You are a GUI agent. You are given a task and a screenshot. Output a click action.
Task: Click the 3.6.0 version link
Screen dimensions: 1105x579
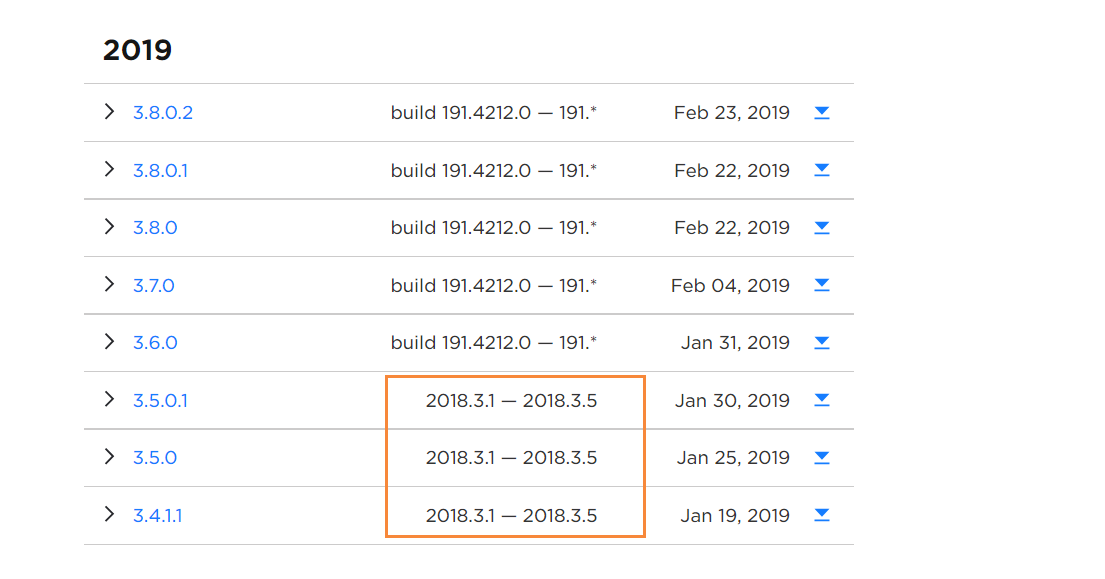(155, 343)
